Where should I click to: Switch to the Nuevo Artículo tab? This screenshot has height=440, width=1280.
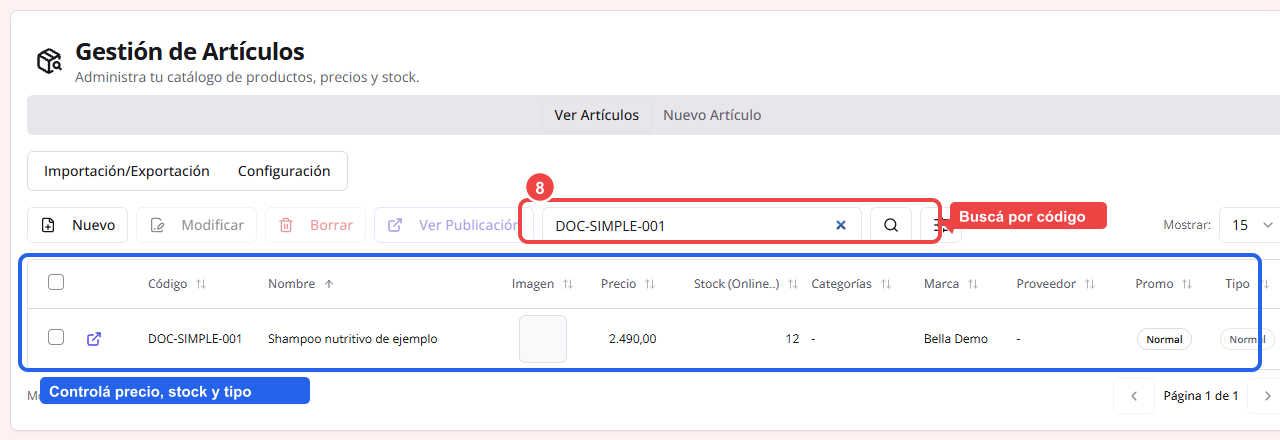[x=712, y=115]
